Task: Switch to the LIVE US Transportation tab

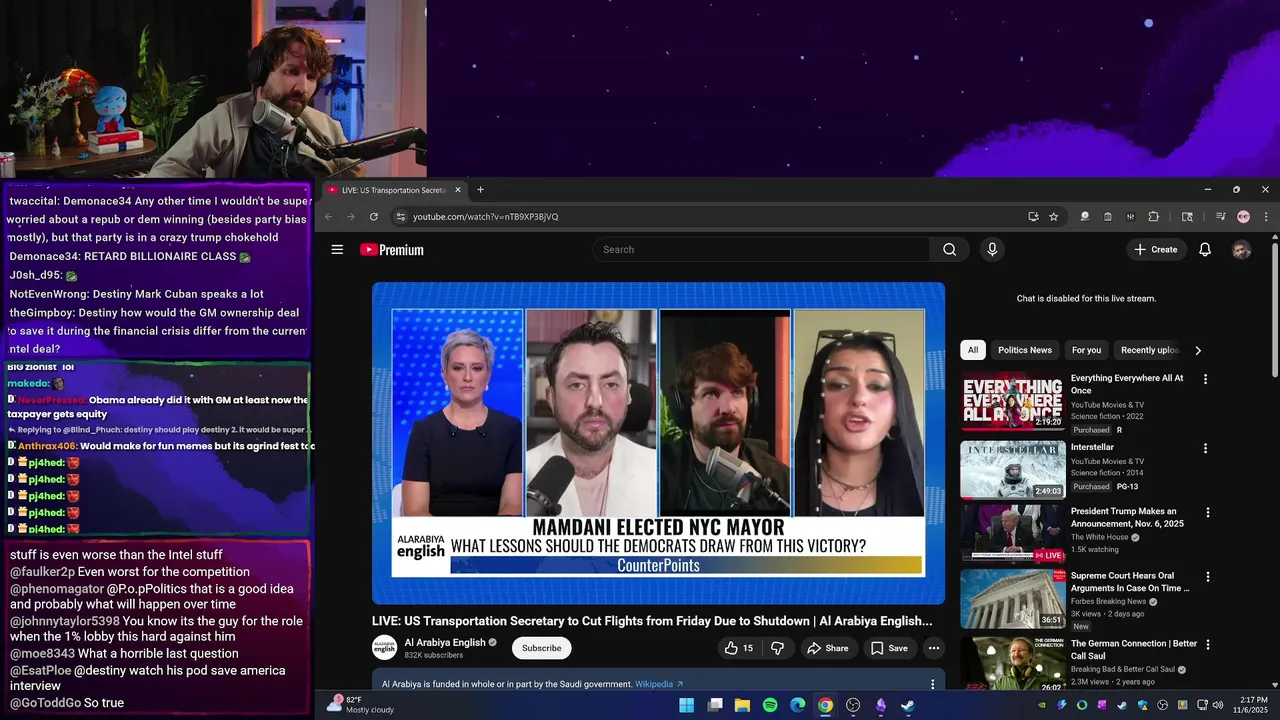Action: 393,190
